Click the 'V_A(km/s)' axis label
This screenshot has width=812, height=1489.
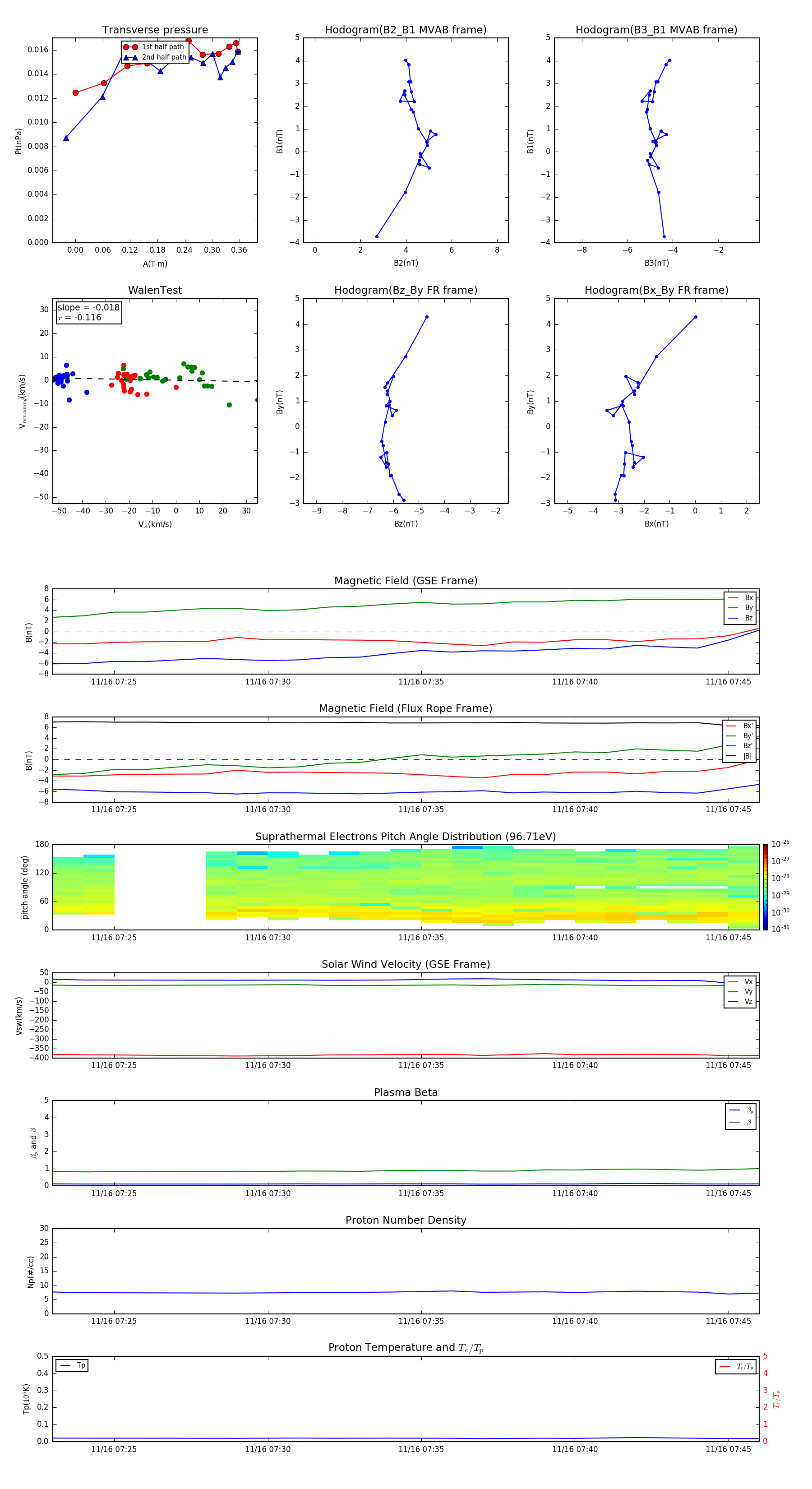pos(155,524)
